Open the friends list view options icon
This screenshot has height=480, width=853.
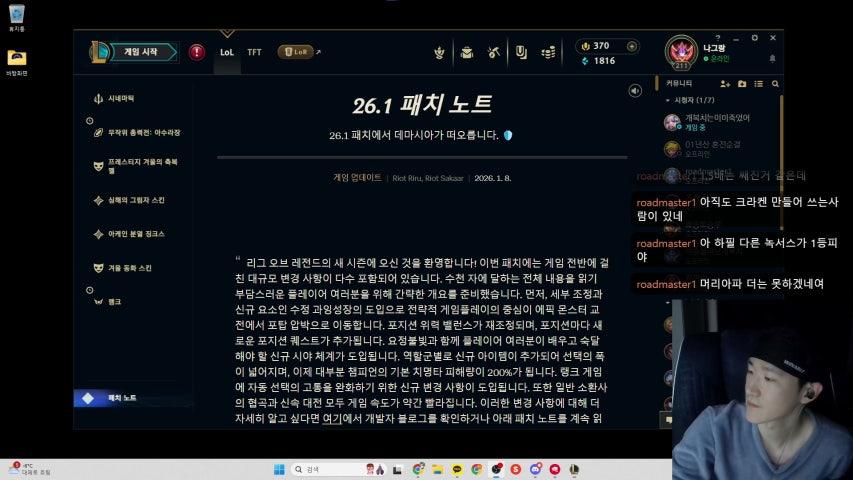758,84
